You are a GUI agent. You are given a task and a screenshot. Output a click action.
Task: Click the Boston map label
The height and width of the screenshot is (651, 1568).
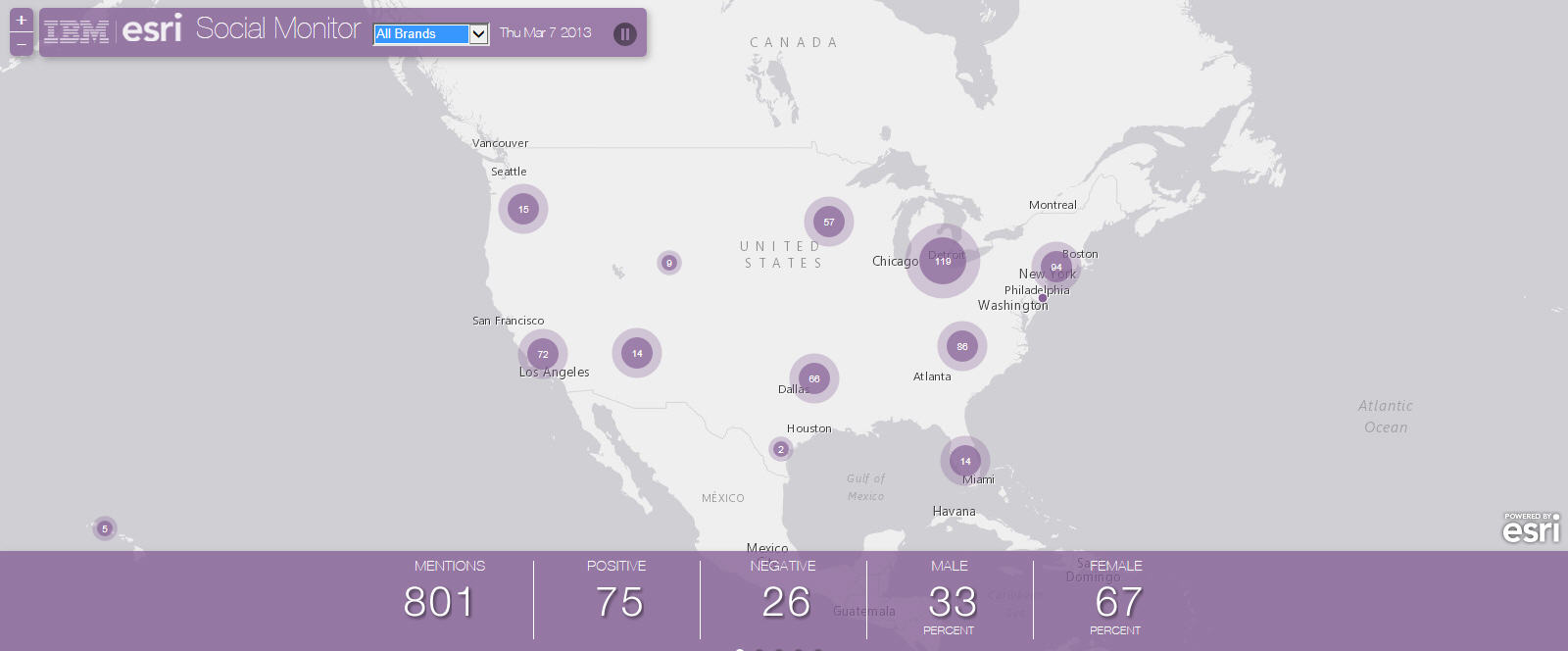click(x=1080, y=254)
